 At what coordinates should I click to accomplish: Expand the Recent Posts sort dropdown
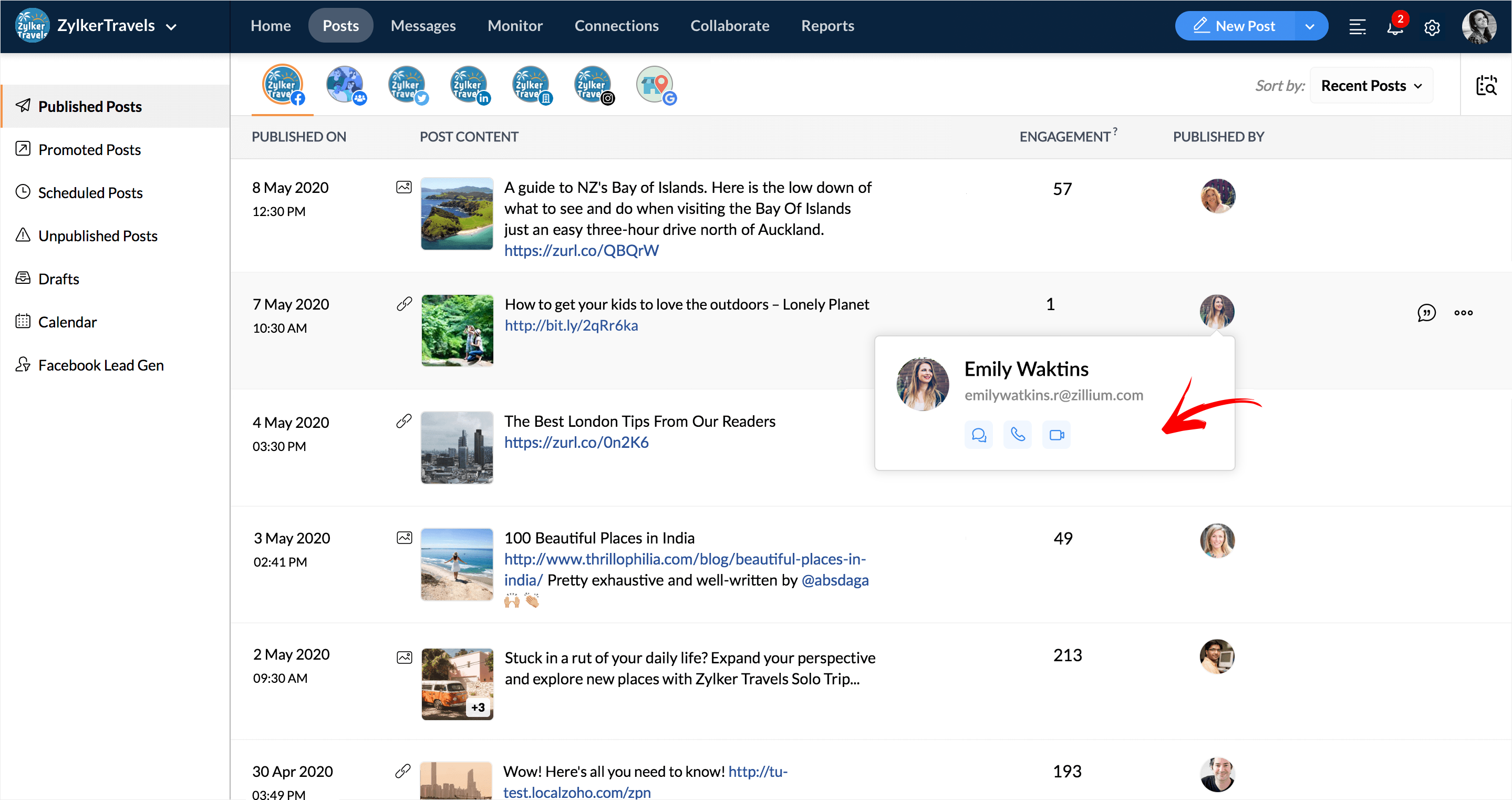click(x=1371, y=86)
